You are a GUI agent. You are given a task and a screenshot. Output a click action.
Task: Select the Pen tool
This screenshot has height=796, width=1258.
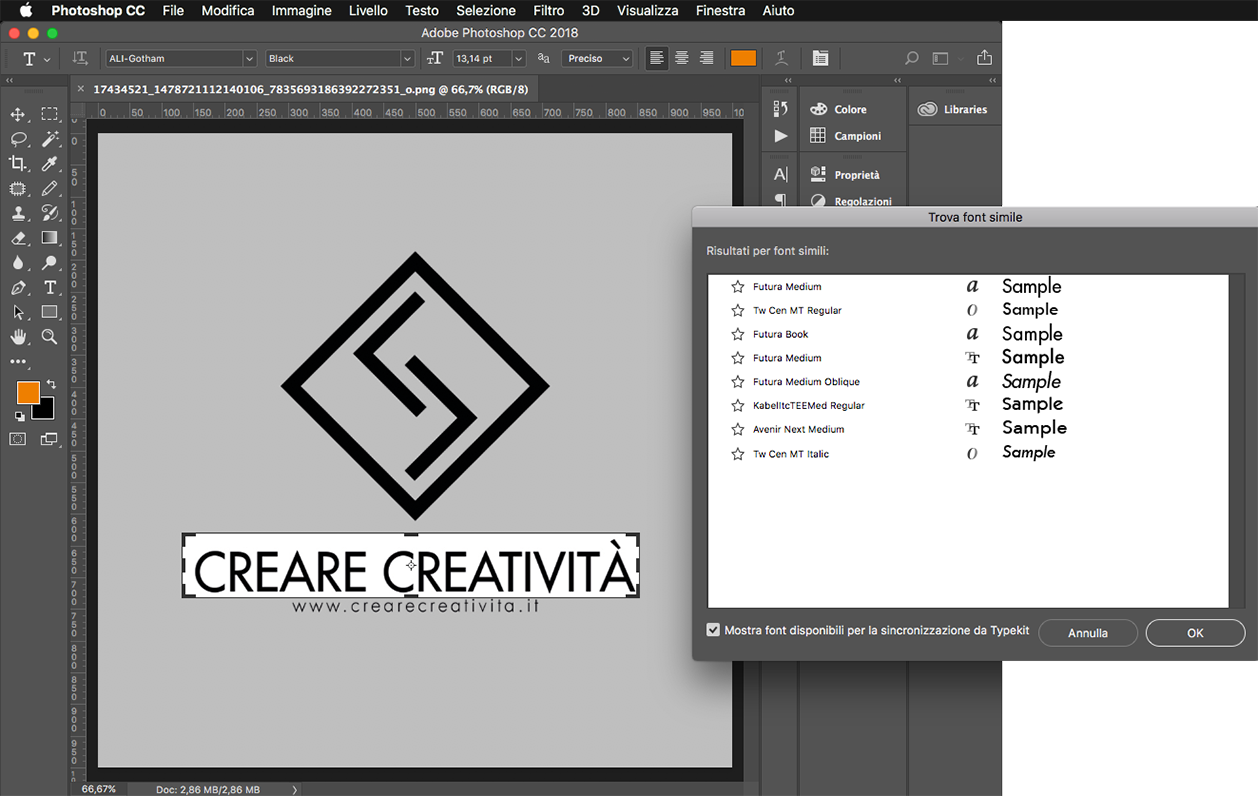(x=18, y=288)
